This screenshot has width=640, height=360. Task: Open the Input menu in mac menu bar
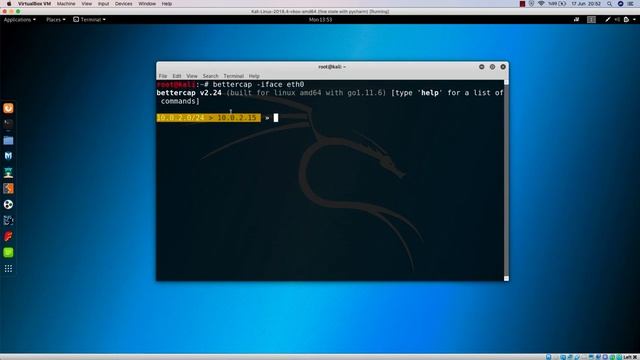(103, 4)
